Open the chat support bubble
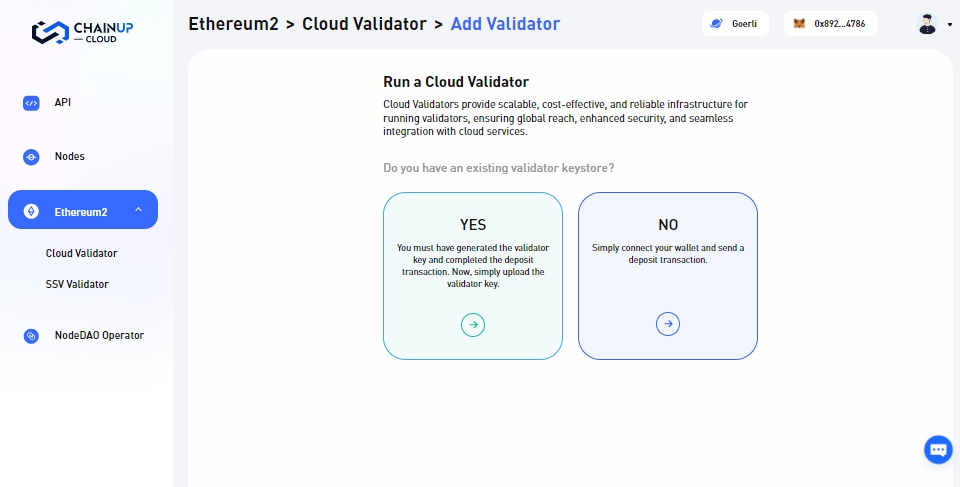This screenshot has width=960, height=487. (x=938, y=450)
